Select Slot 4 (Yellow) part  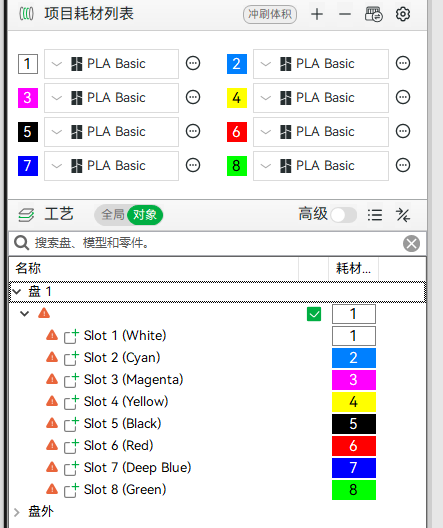tap(126, 402)
